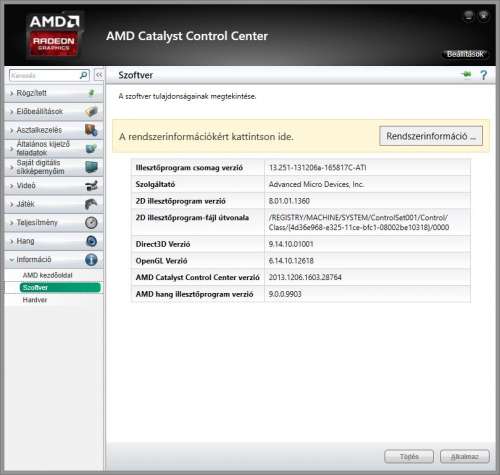Click 'Direct3D Verzió' row label

[x=163, y=244]
